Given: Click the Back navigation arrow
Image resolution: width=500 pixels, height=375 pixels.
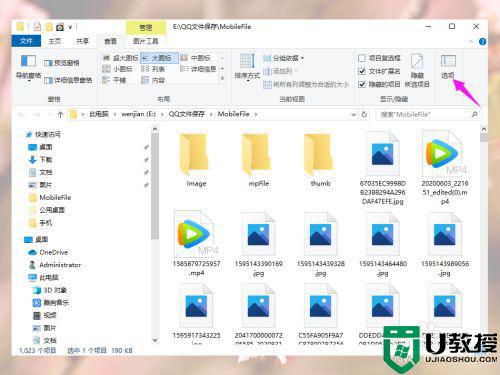Looking at the screenshot, I should pos(22,115).
